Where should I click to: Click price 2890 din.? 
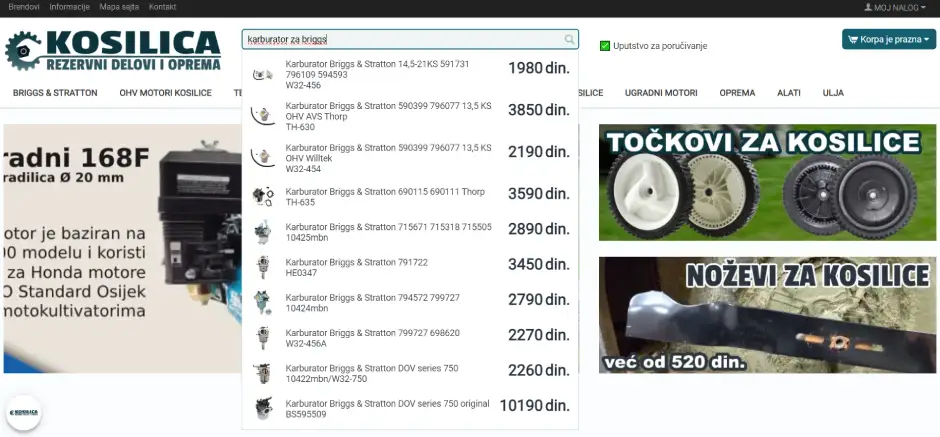[539, 229]
